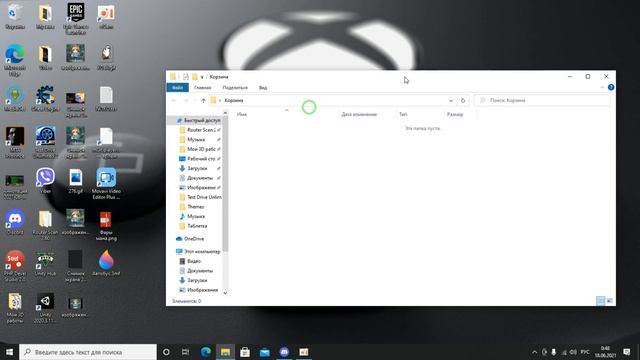Image resolution: width=640 pixels, height=360 pixels.
Task: Sort by the Имя column header
Action: 286,114
